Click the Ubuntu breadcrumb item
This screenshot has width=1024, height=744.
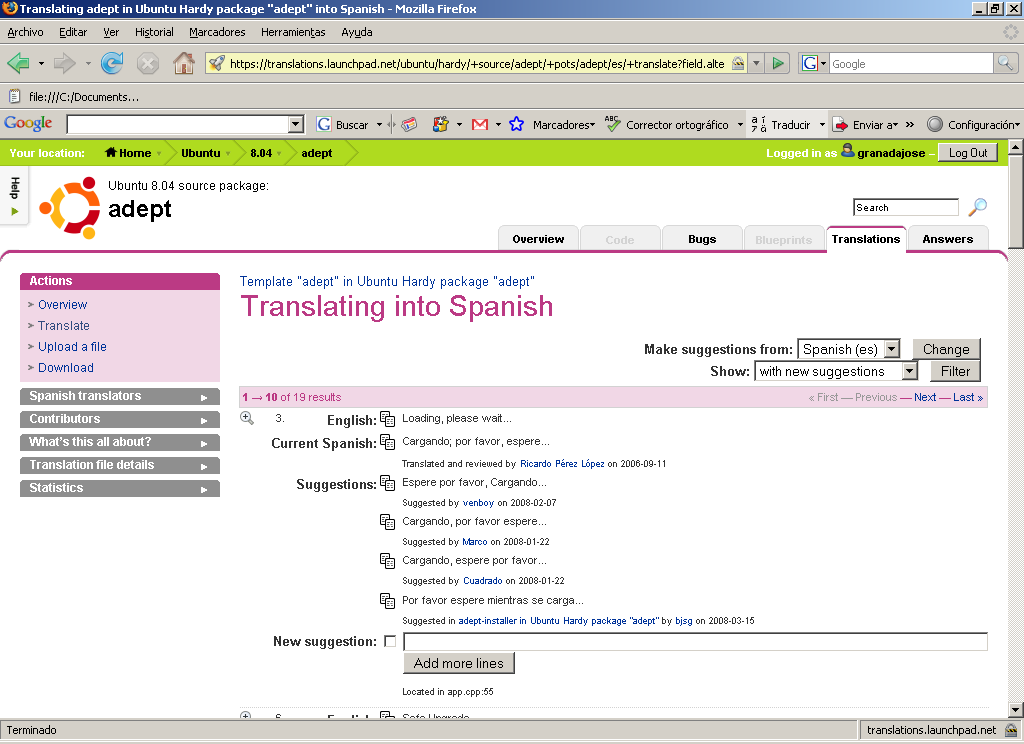pyautogui.click(x=200, y=153)
